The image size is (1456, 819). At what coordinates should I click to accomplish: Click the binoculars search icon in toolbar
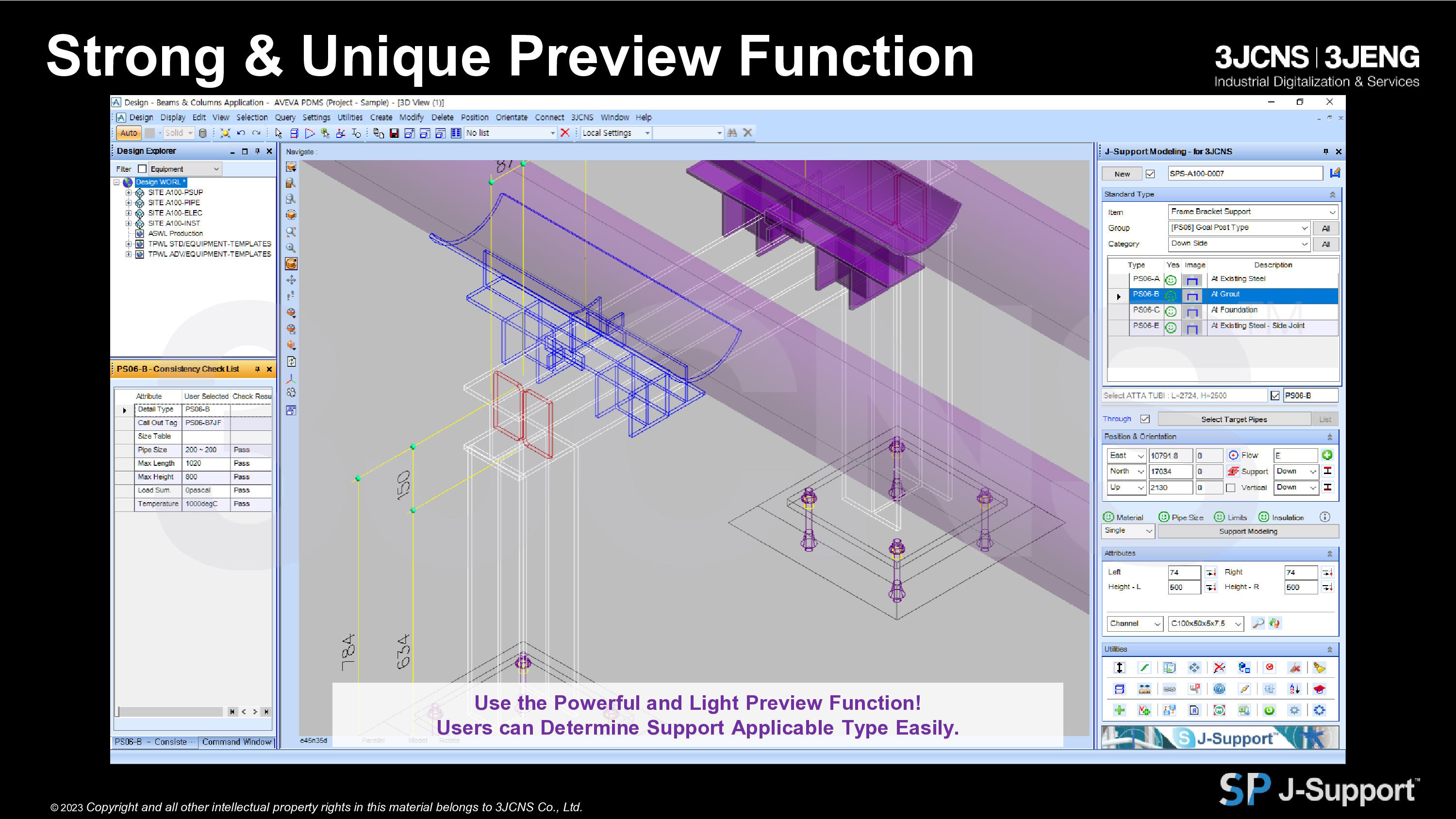(732, 133)
